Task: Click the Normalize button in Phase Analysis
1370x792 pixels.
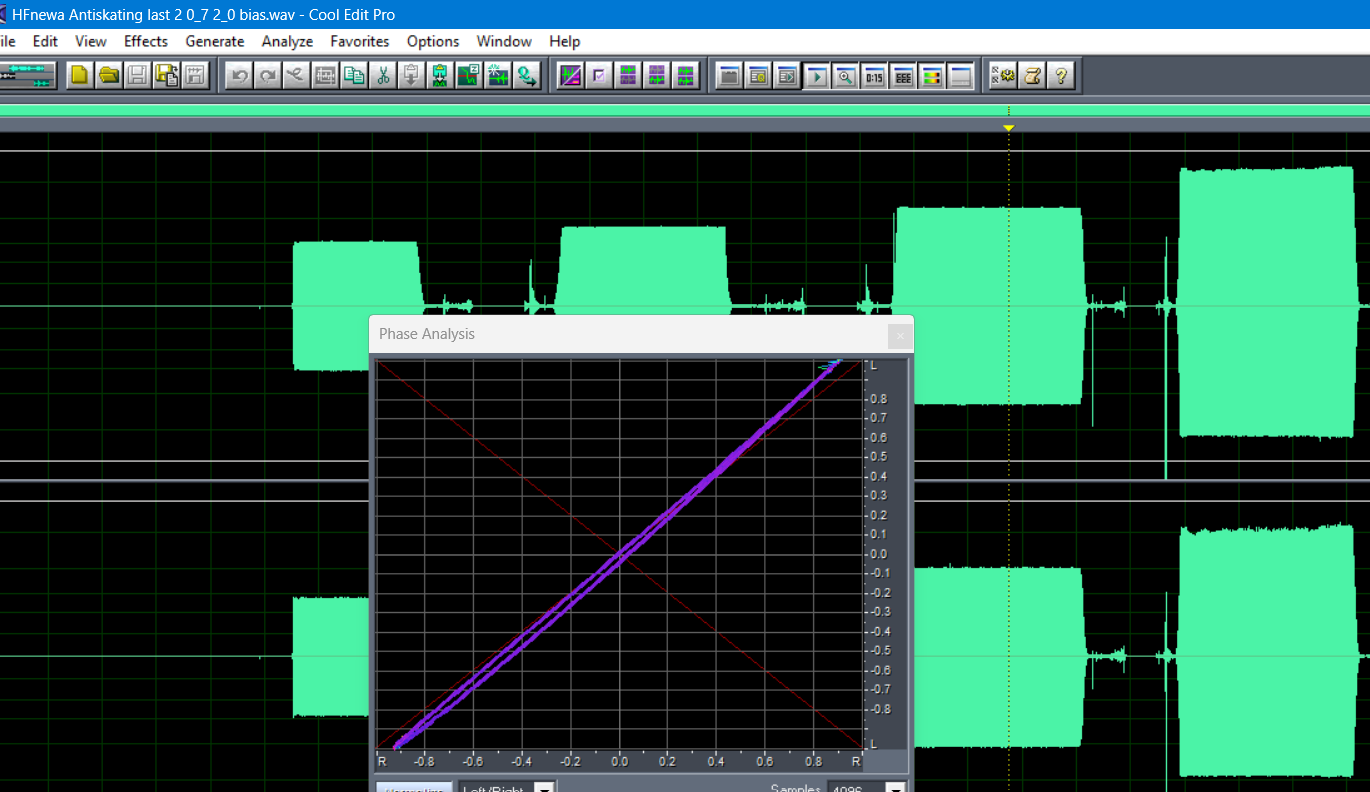Action: 415,789
